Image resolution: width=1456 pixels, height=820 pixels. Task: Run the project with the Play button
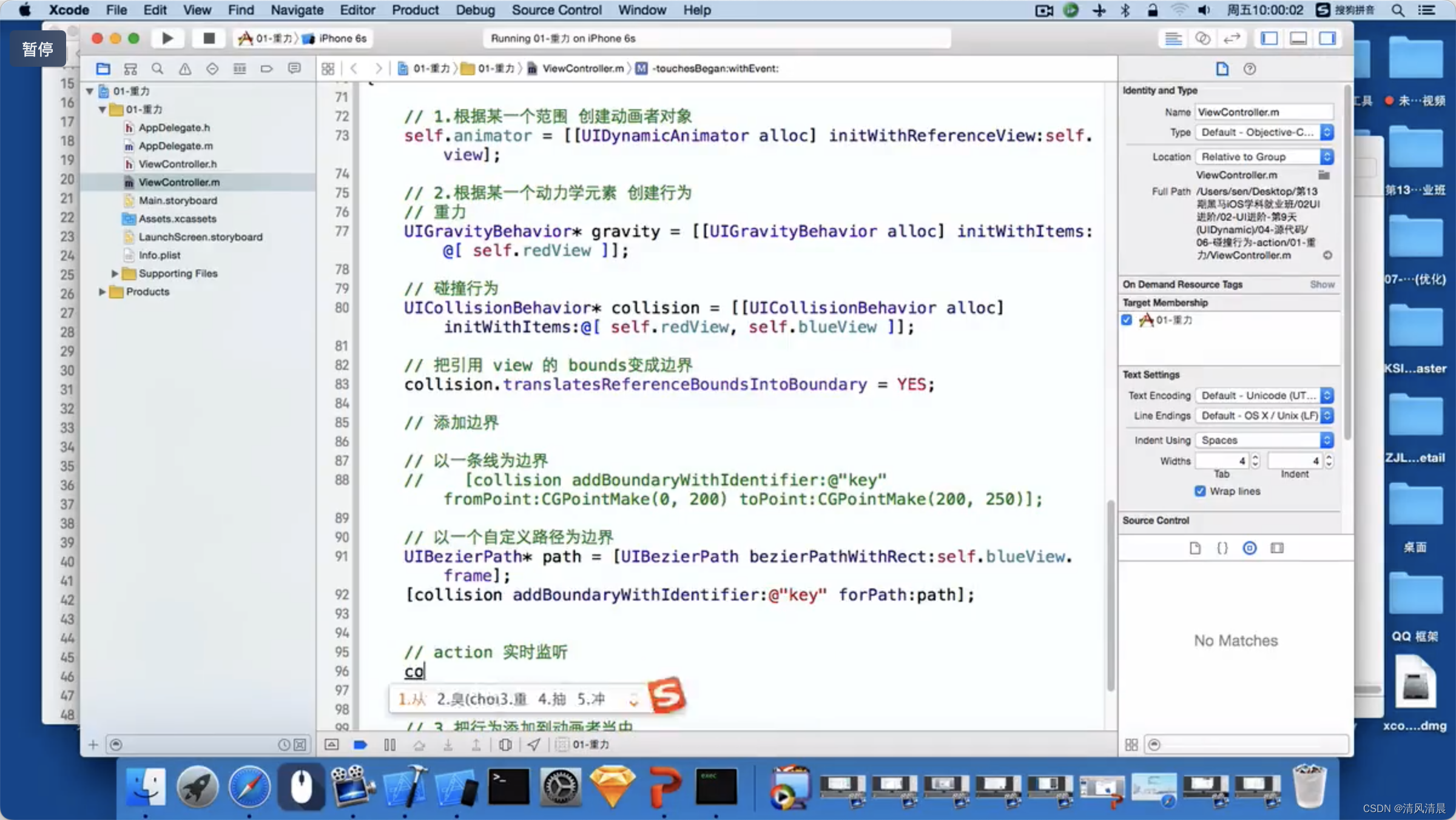click(168, 38)
